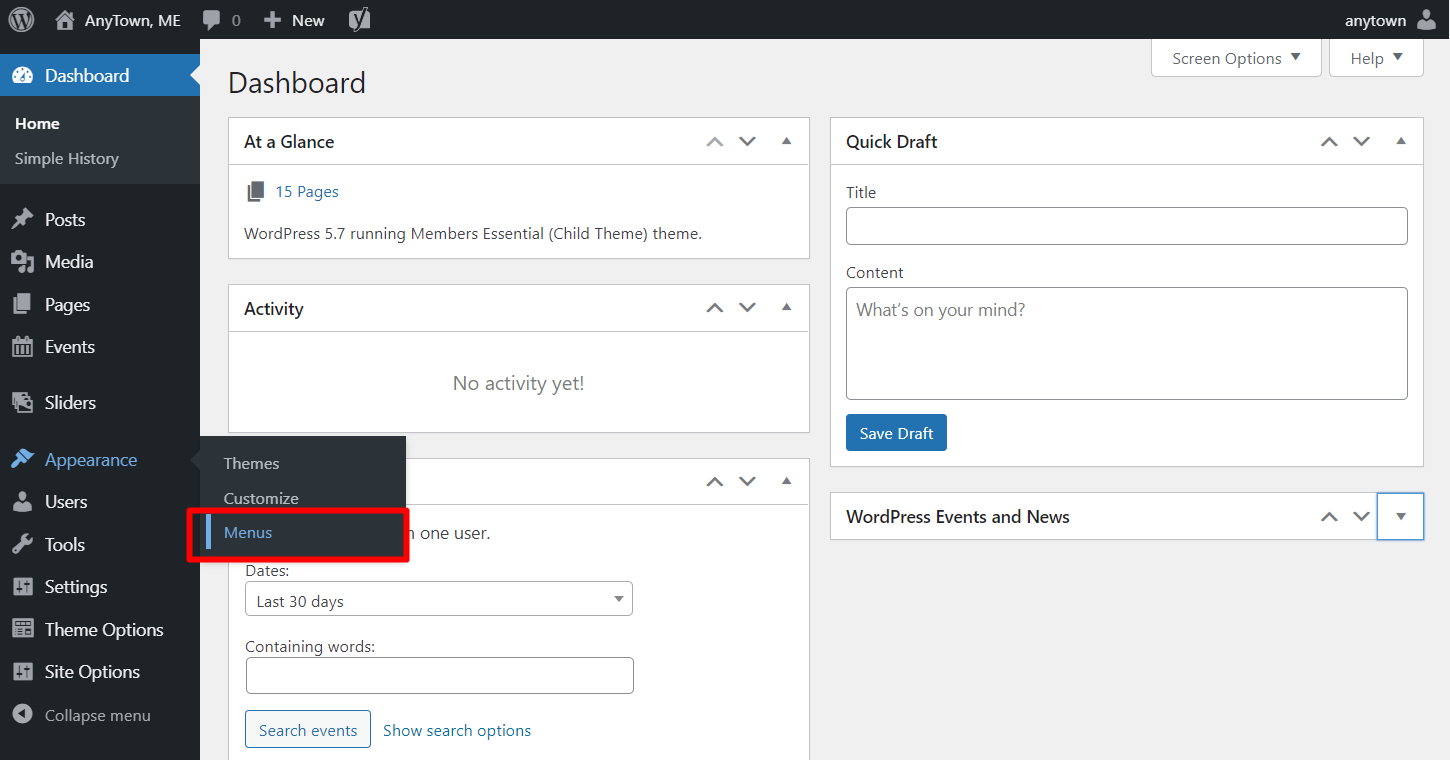
Task: Click Collapse menu text
Action: point(98,716)
